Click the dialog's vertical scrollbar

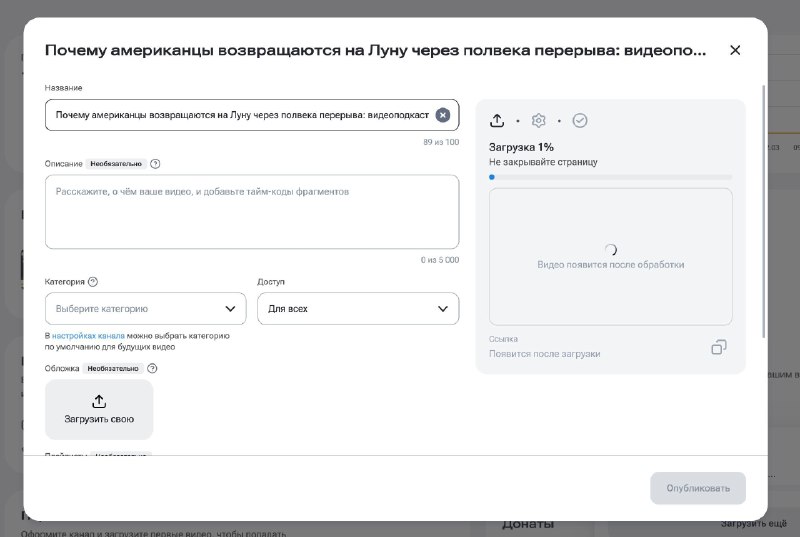click(x=764, y=211)
